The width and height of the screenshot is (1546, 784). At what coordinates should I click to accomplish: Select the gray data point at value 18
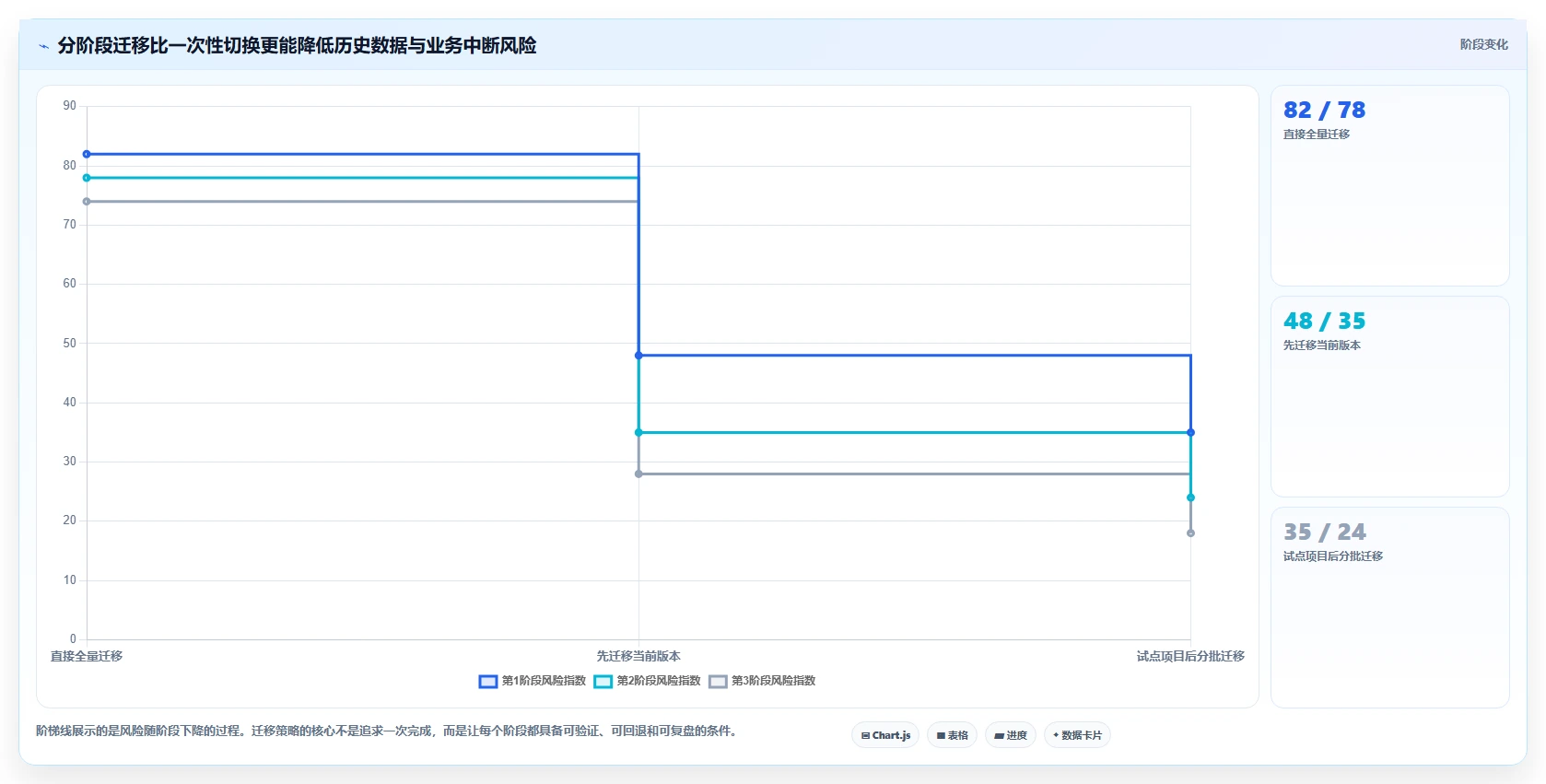tap(1190, 533)
